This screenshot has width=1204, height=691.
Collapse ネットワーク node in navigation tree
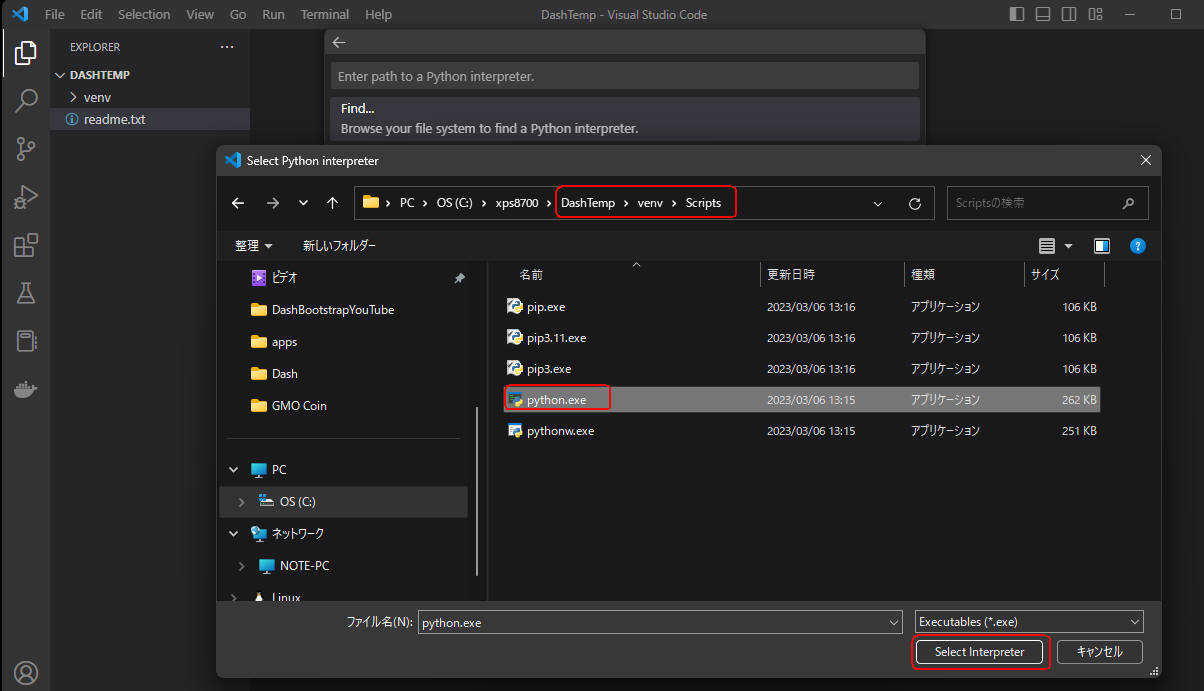tap(234, 533)
